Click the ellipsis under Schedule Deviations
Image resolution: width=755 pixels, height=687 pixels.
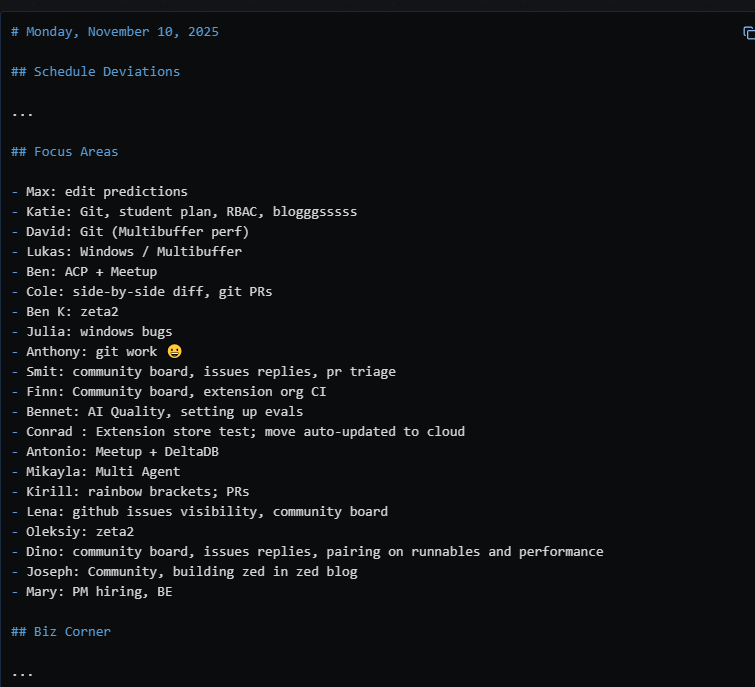22,112
